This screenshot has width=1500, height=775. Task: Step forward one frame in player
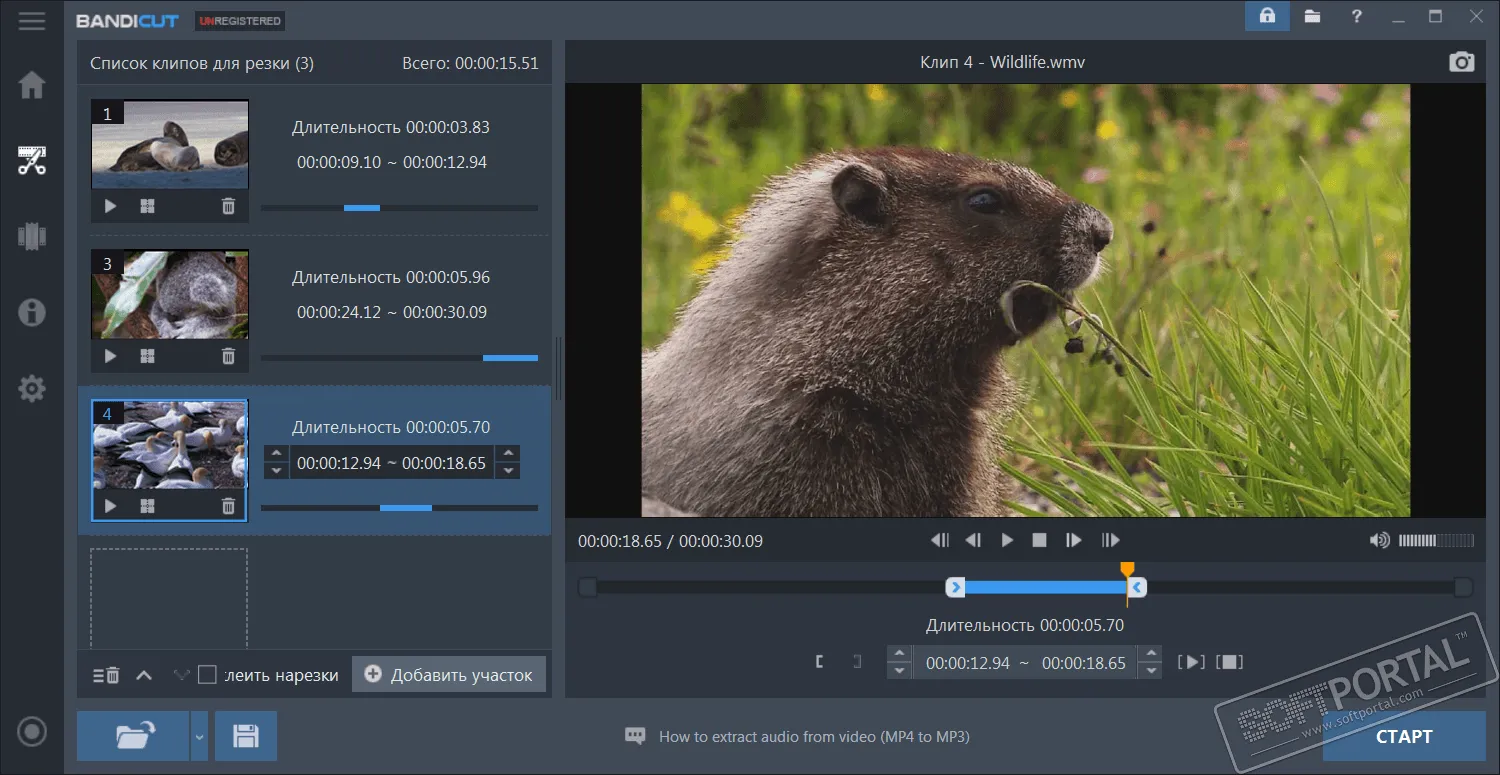tap(1074, 540)
